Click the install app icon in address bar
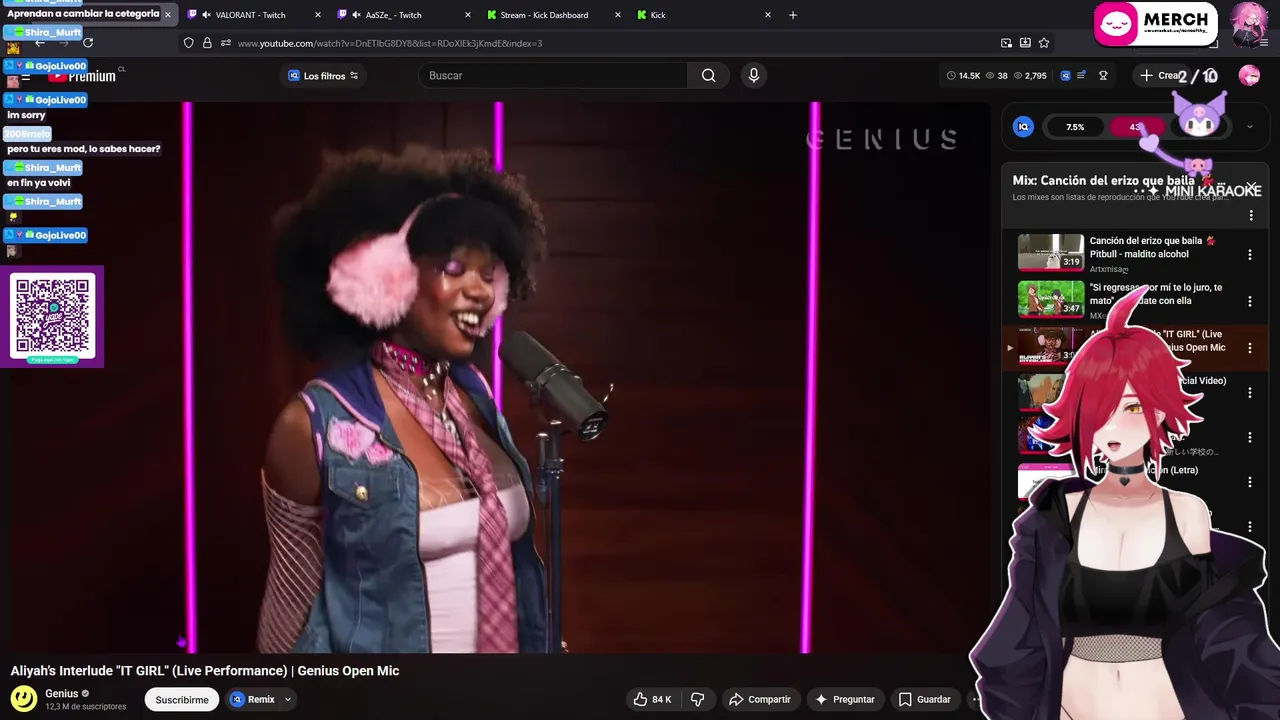Viewport: 1280px width, 720px height. (x=1025, y=43)
